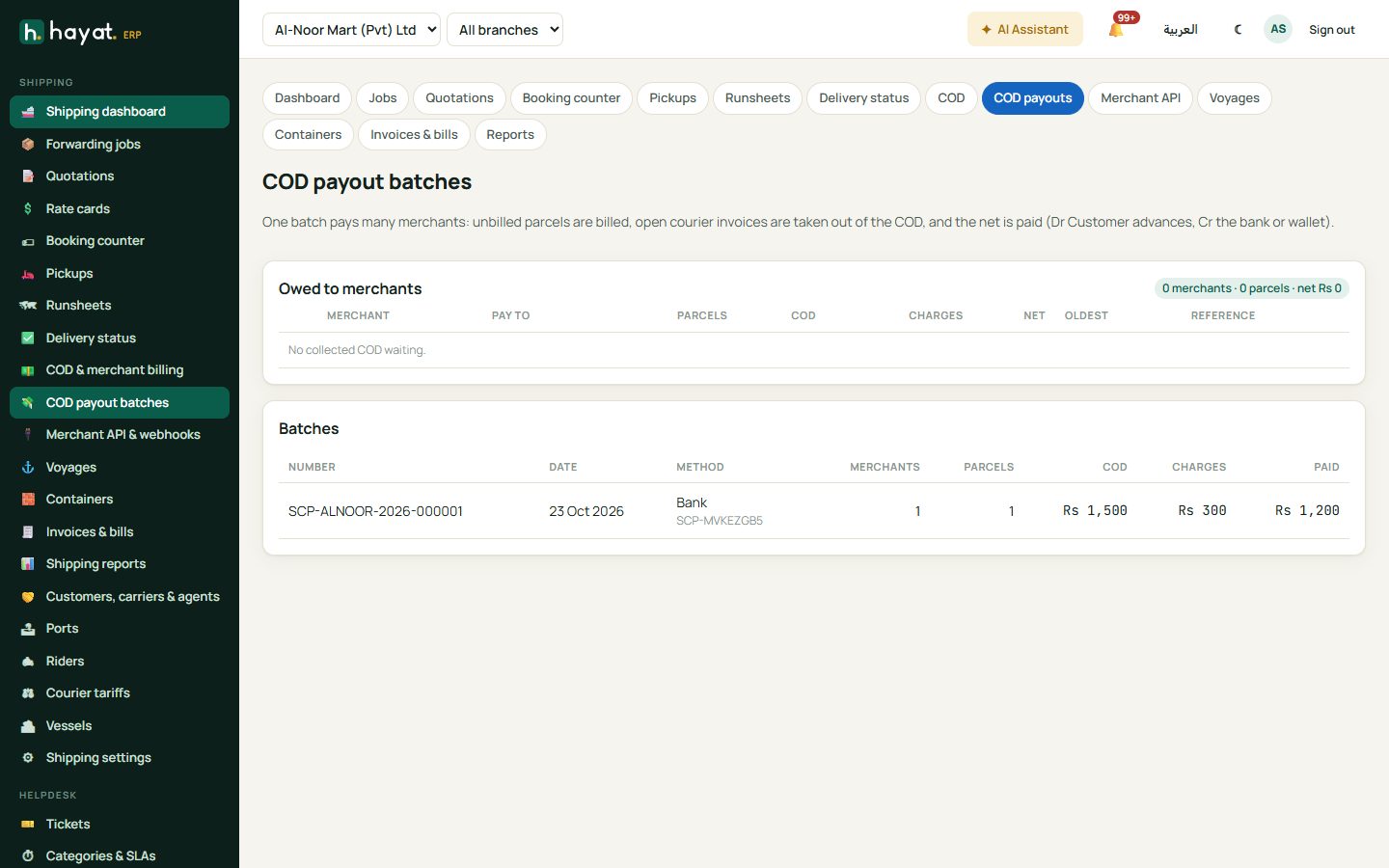Viewport: 1389px width, 868px height.
Task: Click the Hayat ERP logo
Action: coord(81,33)
